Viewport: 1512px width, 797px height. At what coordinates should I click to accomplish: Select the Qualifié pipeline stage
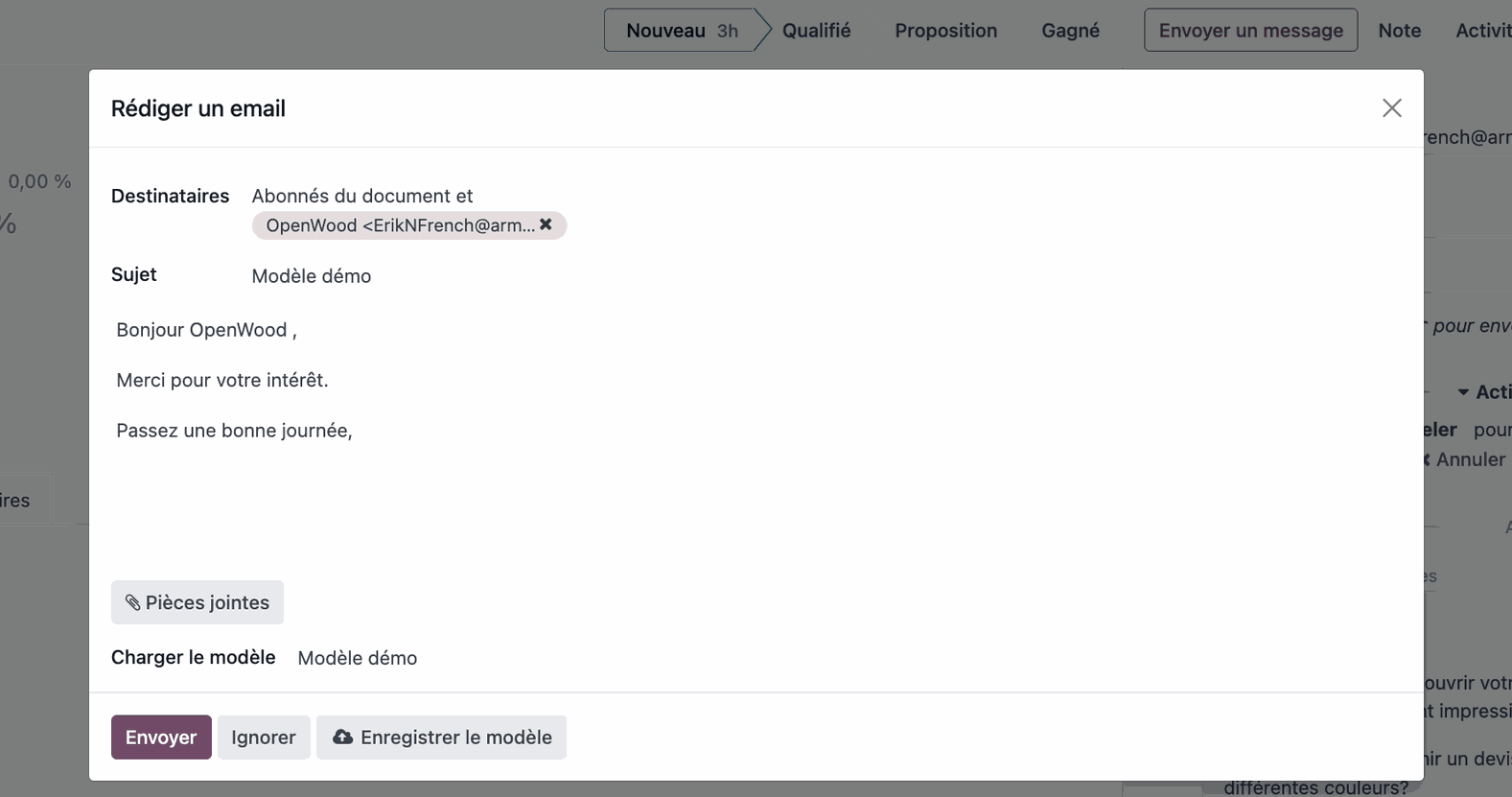816,31
